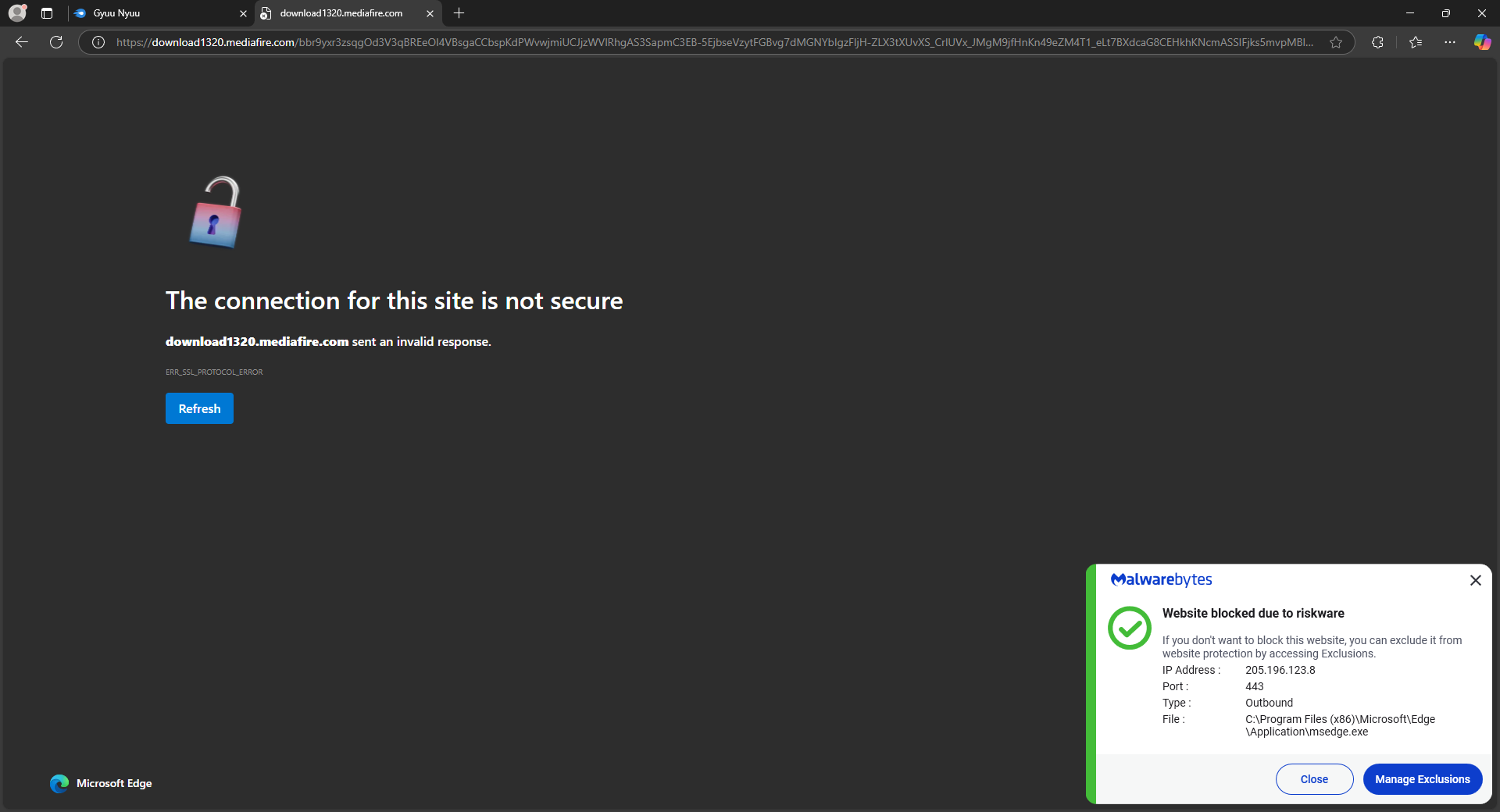Click the port value 443
Viewport: 1500px width, 812px height.
1254,686
